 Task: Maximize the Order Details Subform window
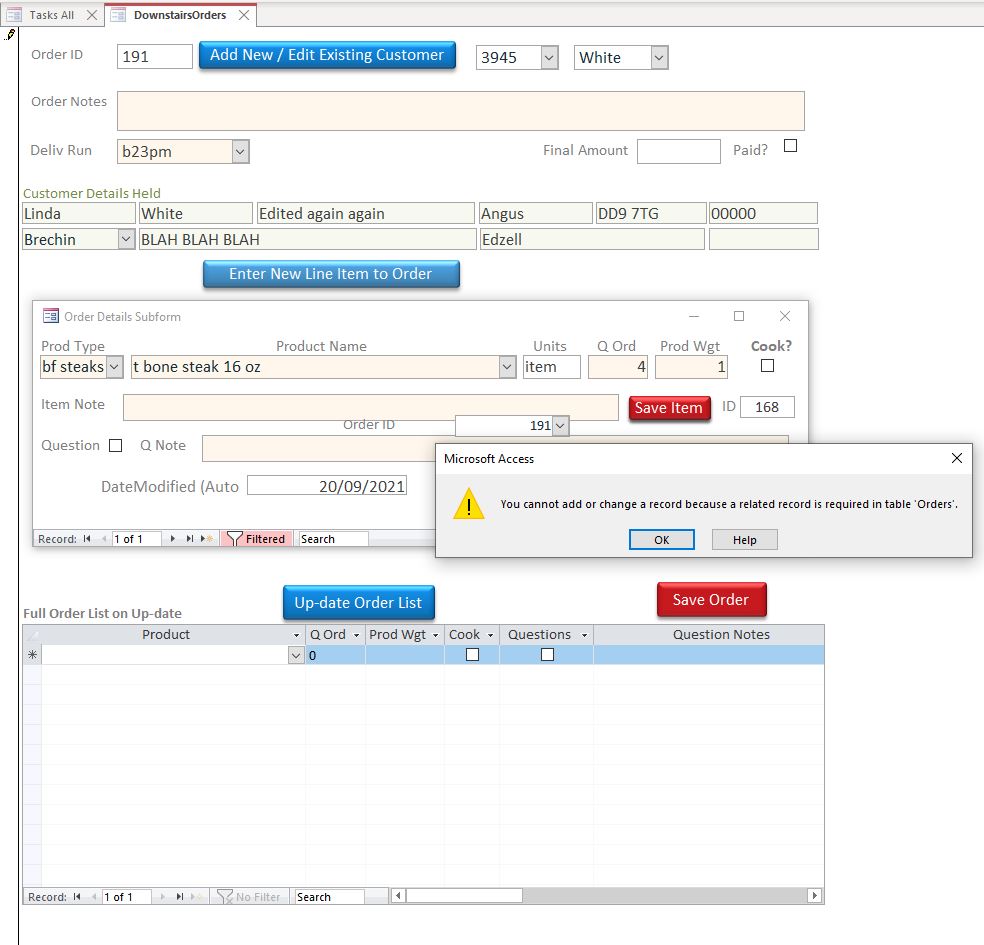pos(739,316)
